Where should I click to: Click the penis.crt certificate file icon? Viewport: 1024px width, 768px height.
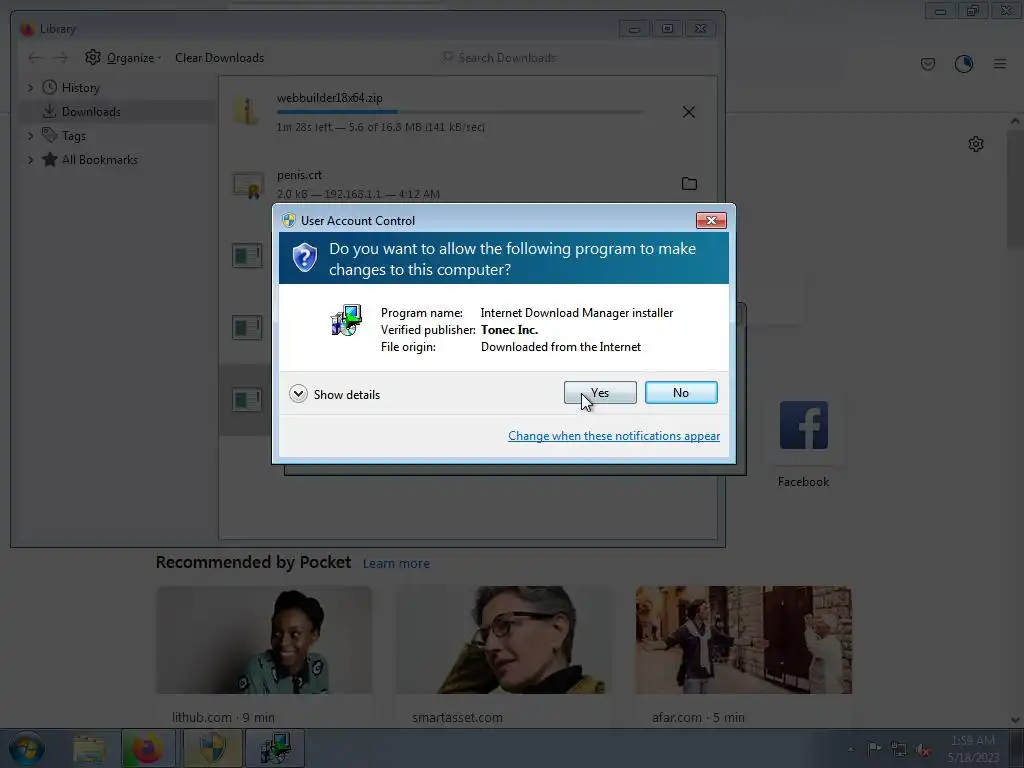click(x=248, y=186)
